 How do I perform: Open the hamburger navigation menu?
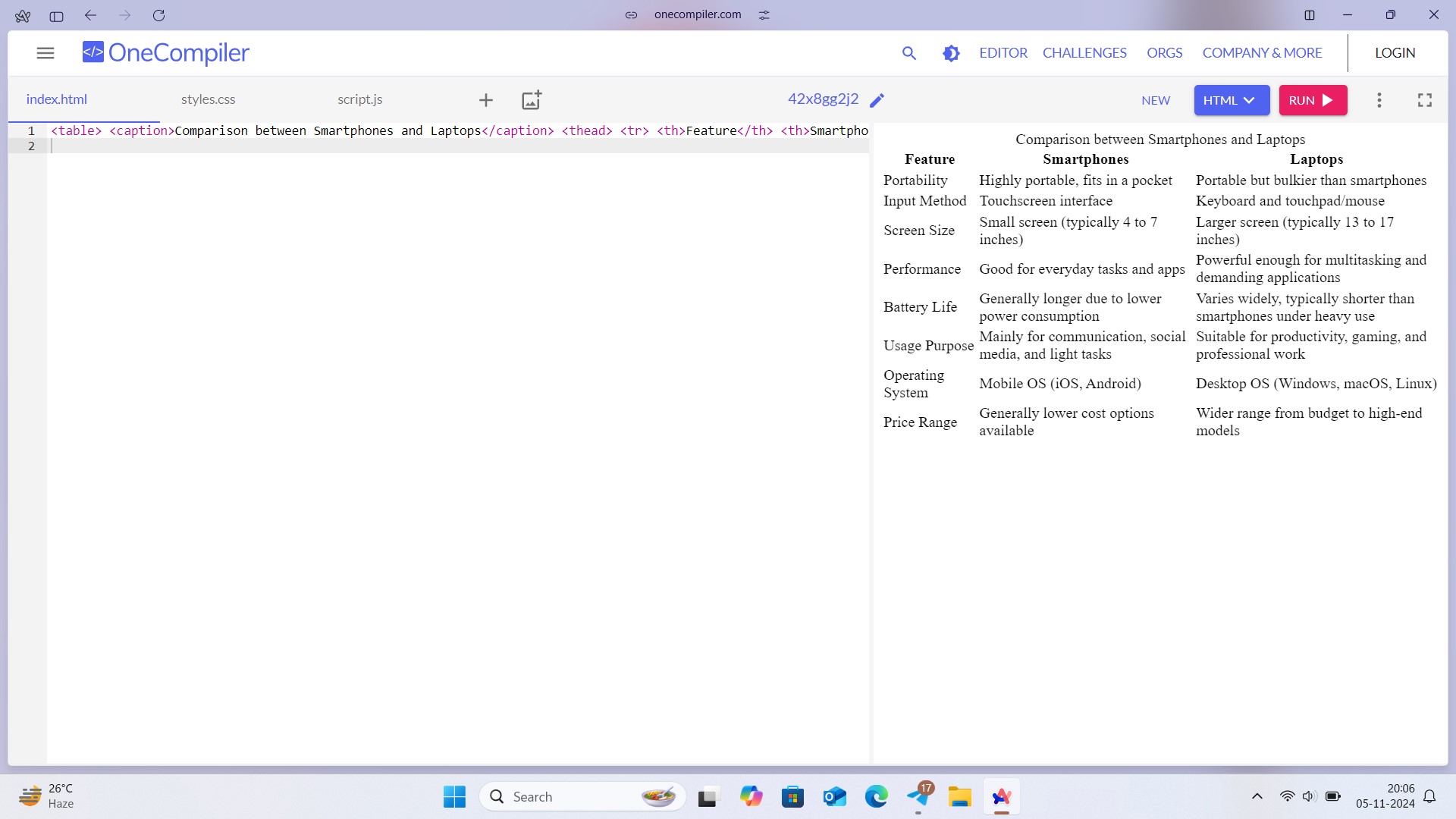45,53
